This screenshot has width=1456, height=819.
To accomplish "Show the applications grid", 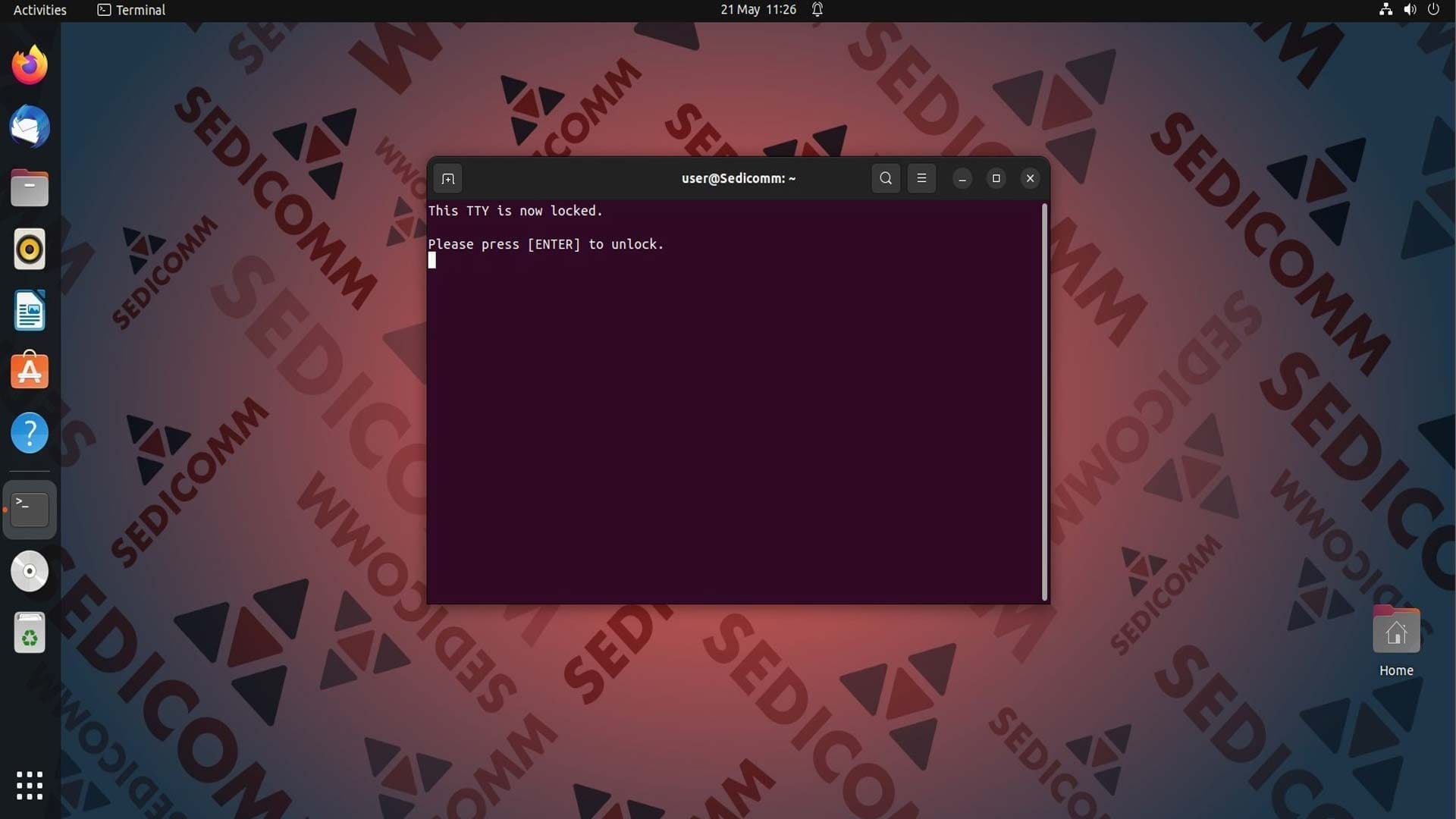I will coord(30,786).
